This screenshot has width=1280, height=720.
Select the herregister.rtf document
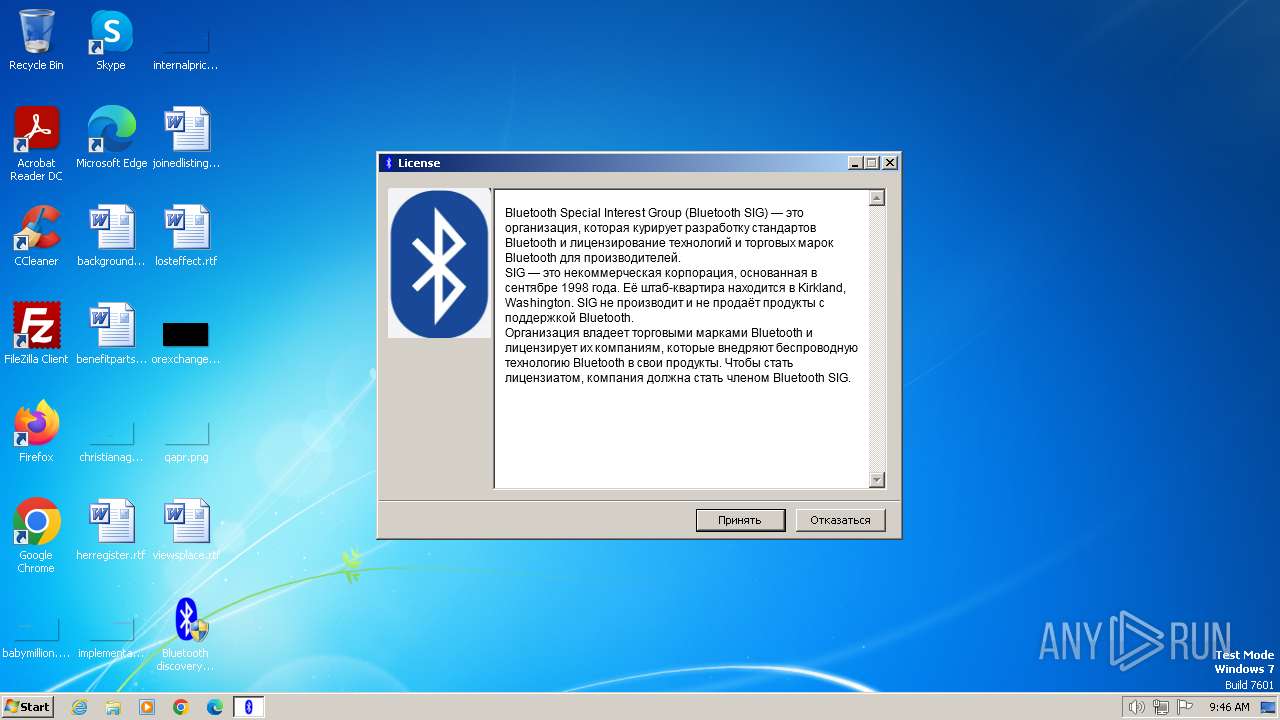[x=111, y=530]
